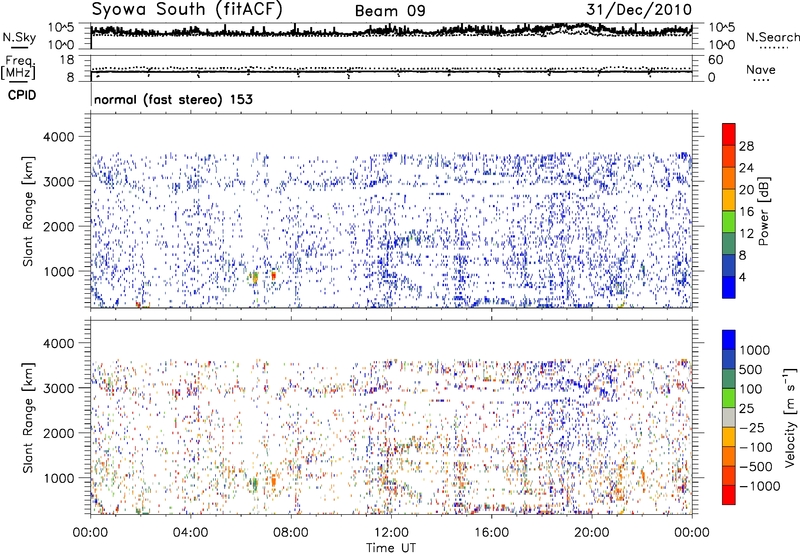800x554 pixels.
Task: Click the yellow-green echo patch in power panel
Action: click(255, 278)
